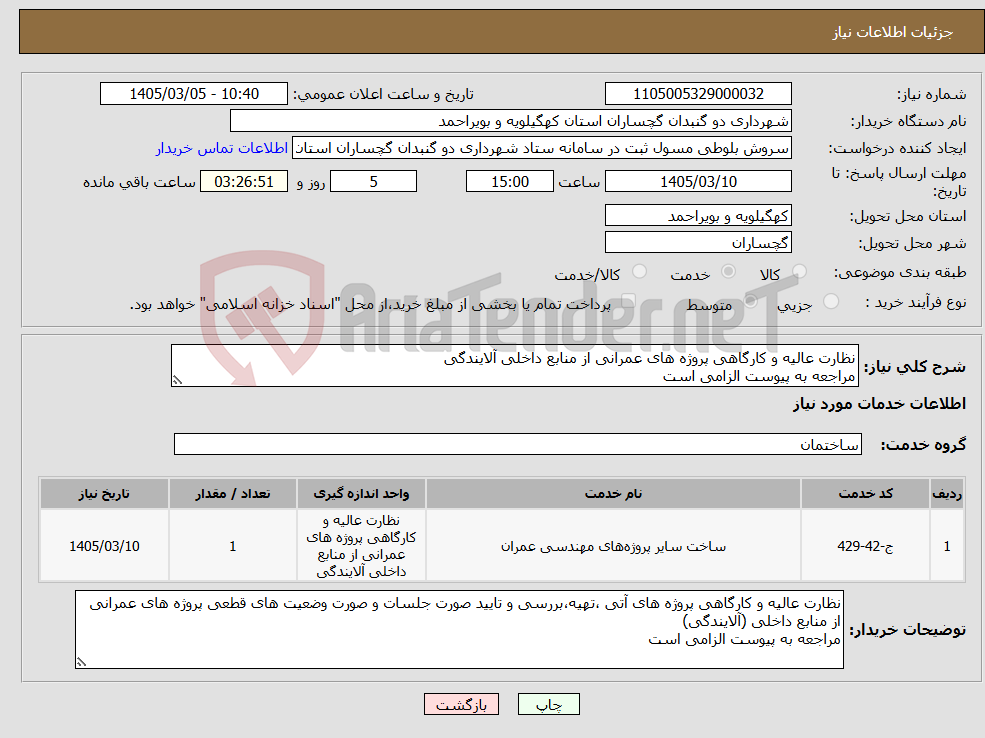Click the کد خدمت column header
Viewport: 985px width, 738px height.
865,494
